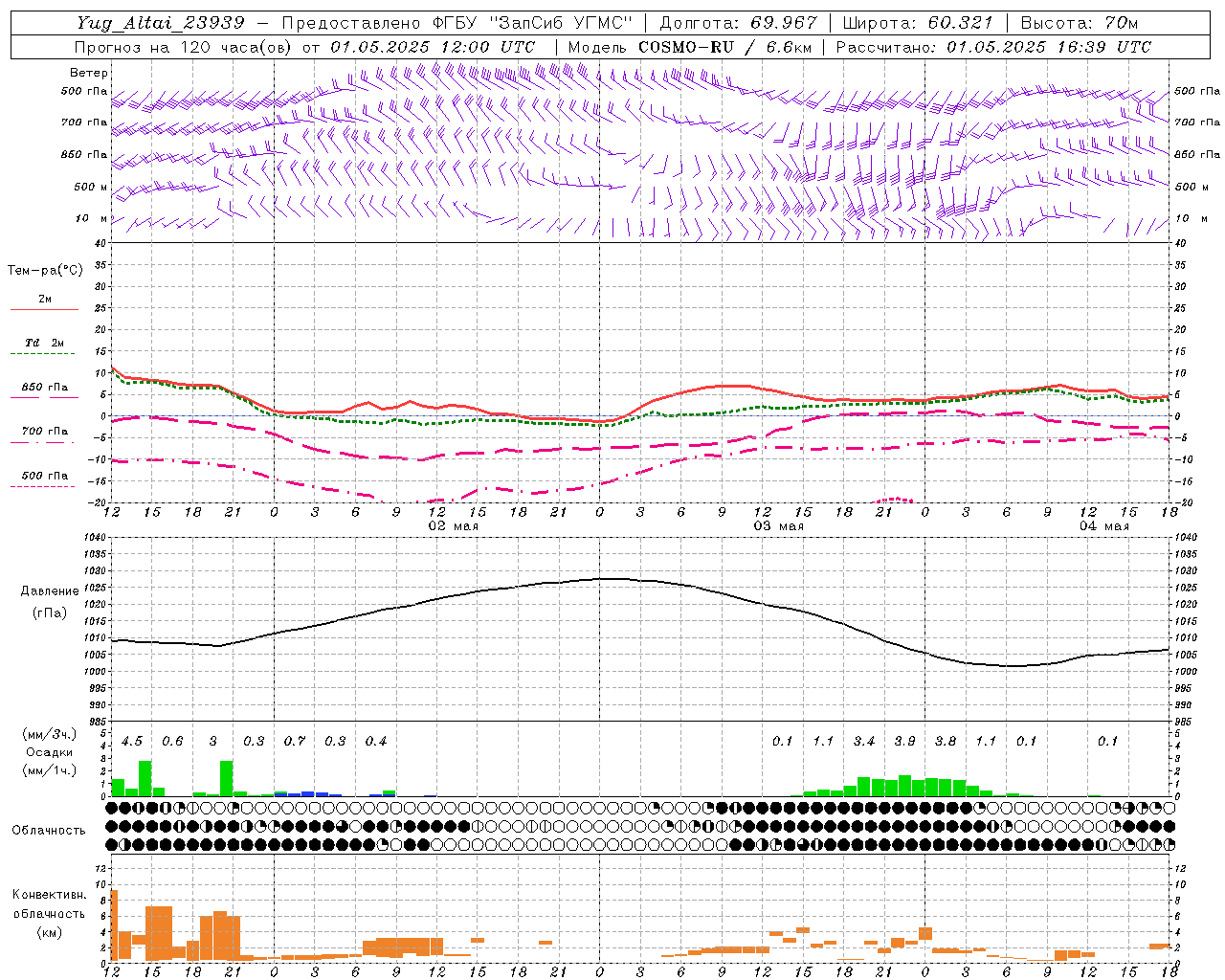1225x980 pixels.
Task: Click the red 2м legend line
Action: pyautogui.click(x=44, y=310)
